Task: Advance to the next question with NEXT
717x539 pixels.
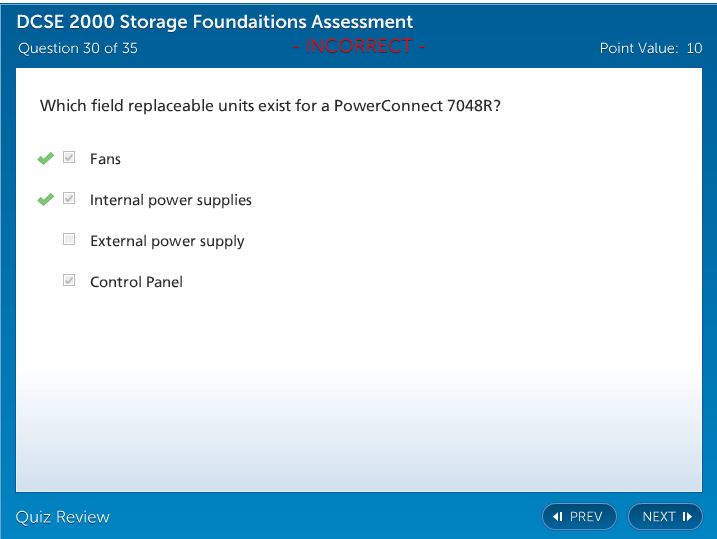Action: click(665, 517)
